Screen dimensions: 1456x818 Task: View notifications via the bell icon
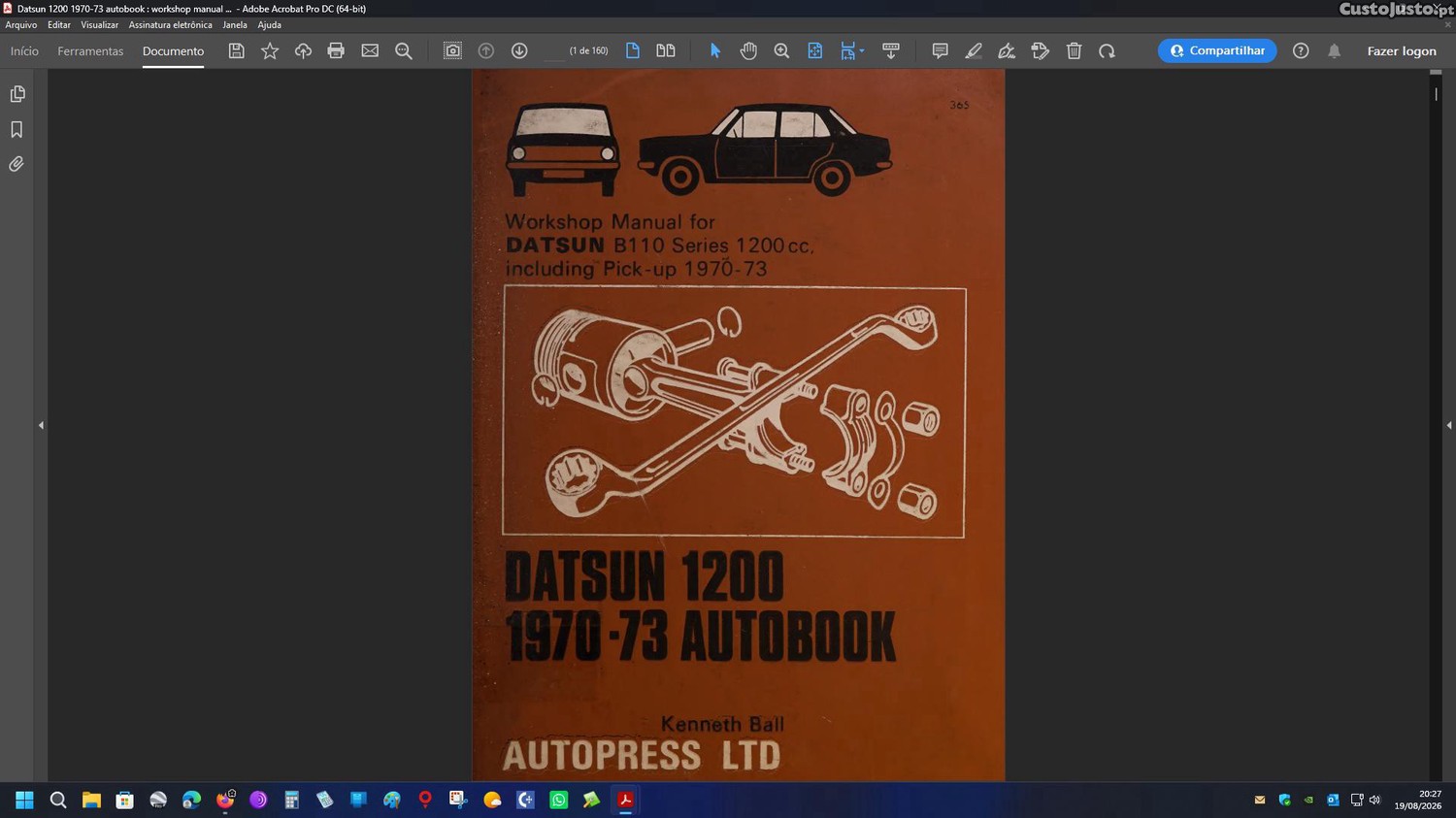click(1335, 50)
